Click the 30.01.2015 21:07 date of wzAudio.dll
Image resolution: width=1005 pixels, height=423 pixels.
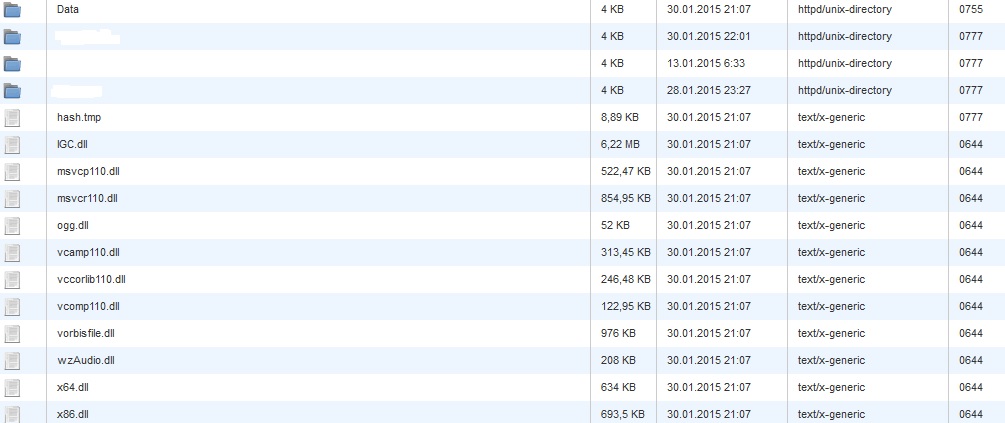(x=708, y=360)
